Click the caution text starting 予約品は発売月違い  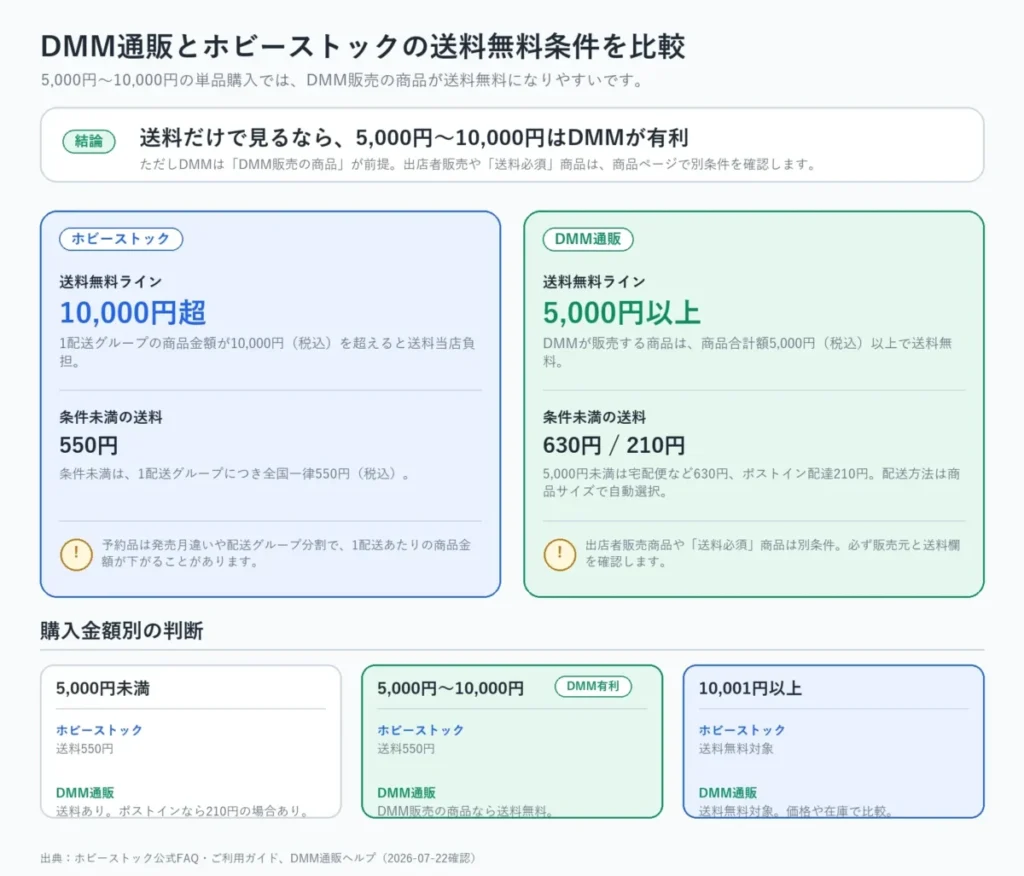(286, 553)
